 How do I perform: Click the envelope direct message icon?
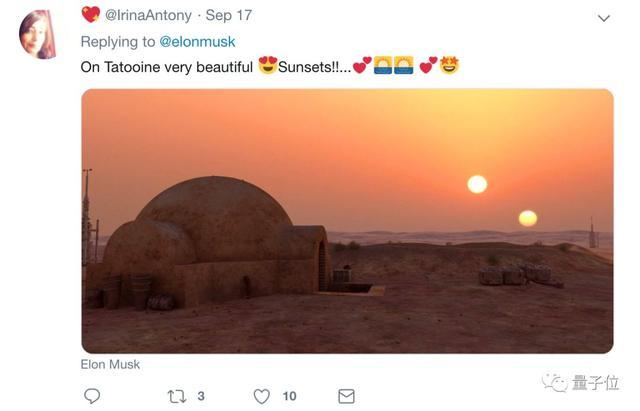346,396
